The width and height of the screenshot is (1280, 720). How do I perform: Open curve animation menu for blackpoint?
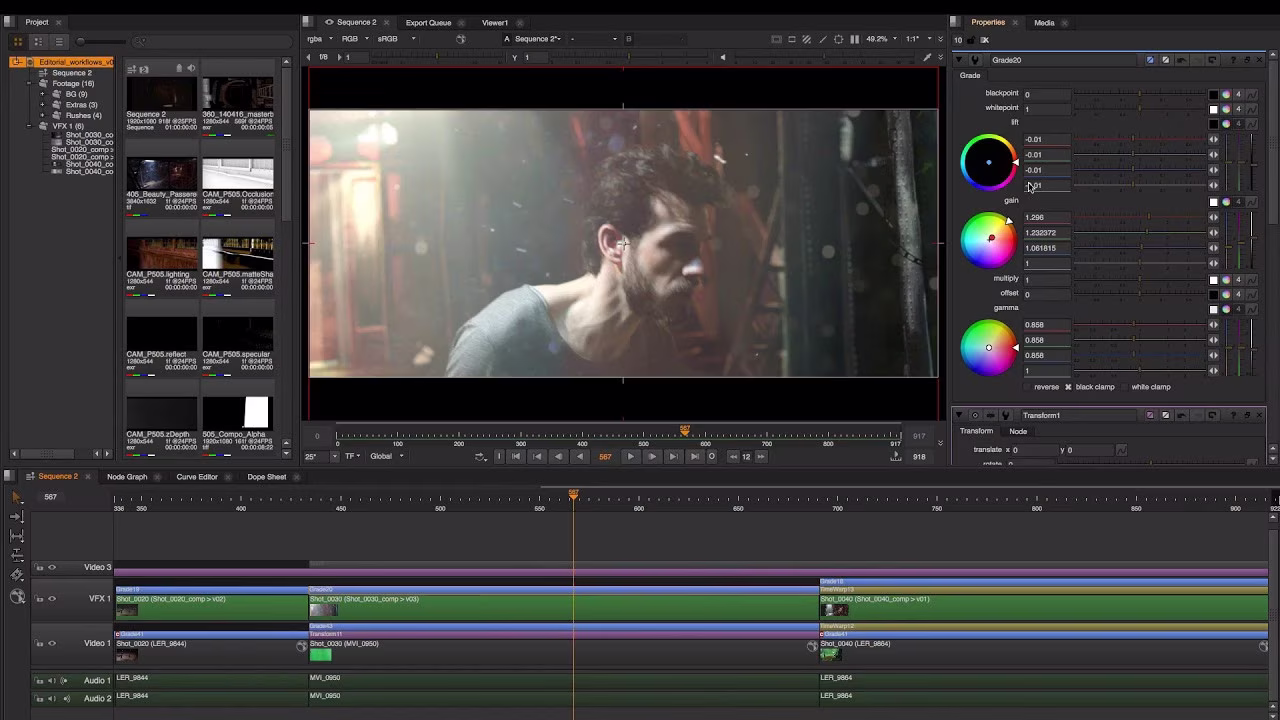[1251, 95]
